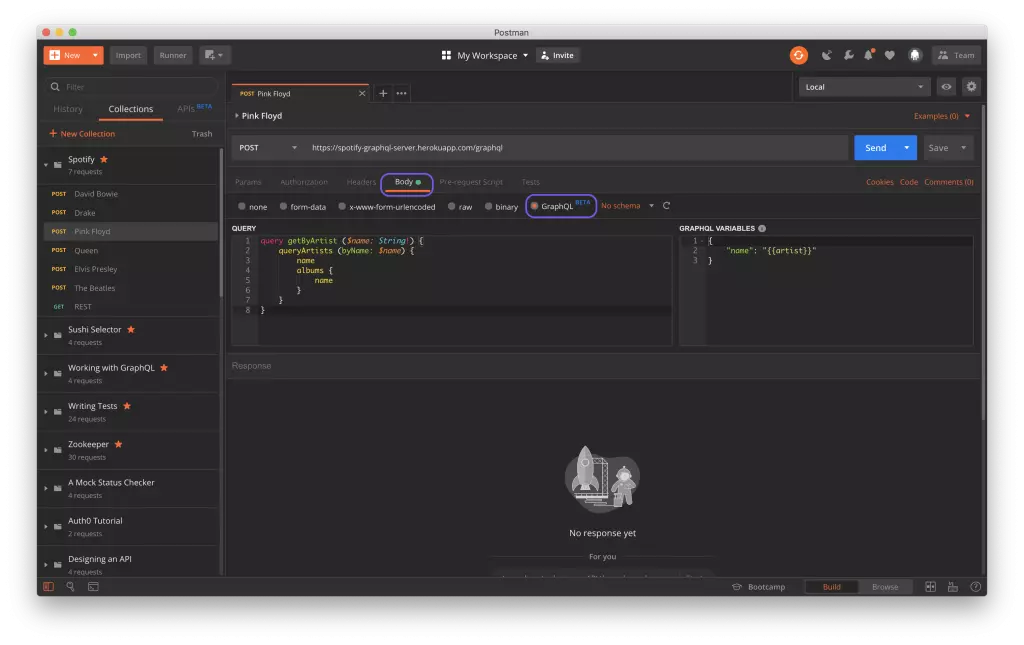Collapse the Spotify collection
1024x645 pixels.
46,165
